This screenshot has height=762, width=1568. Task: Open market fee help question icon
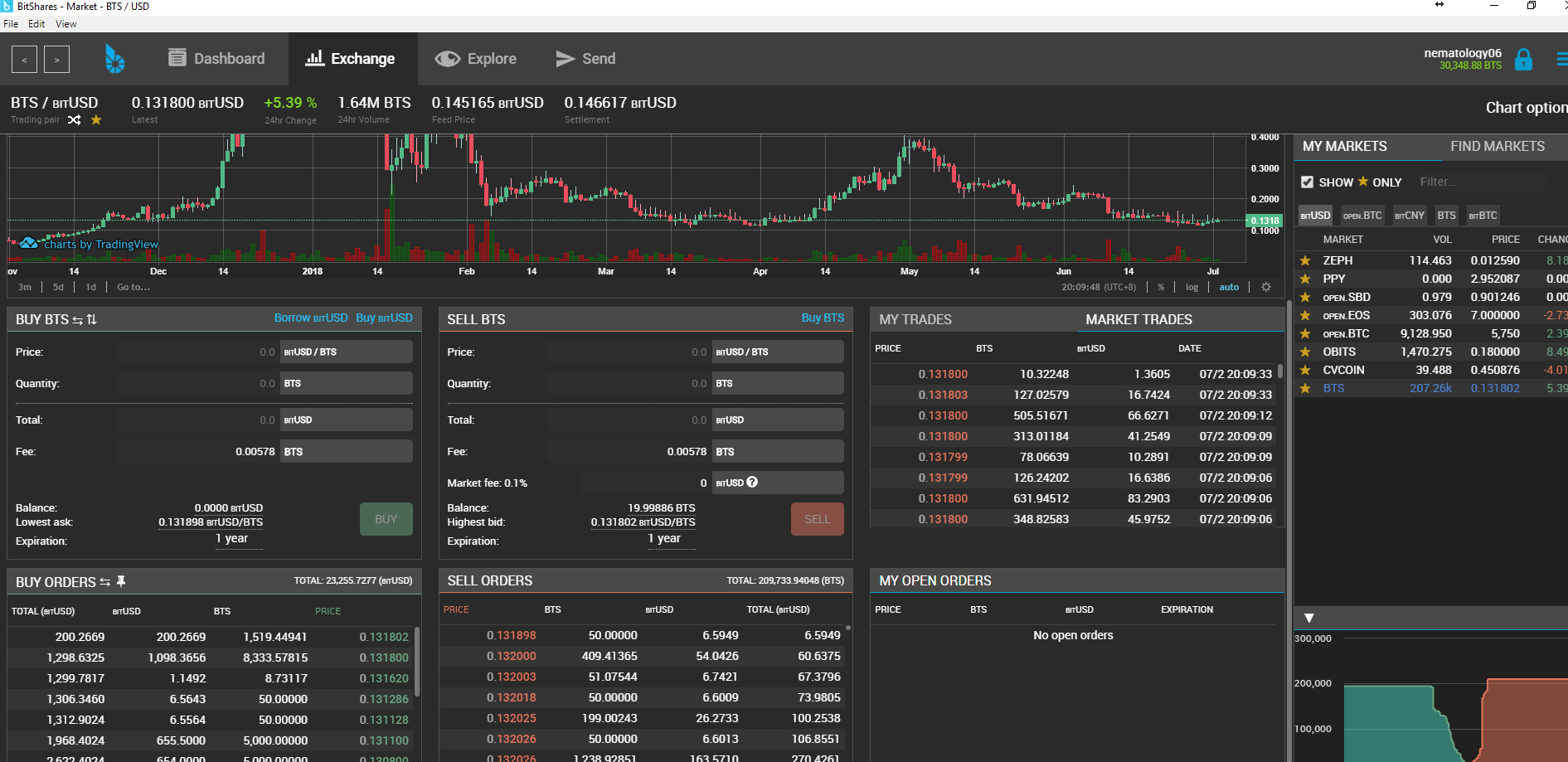pyautogui.click(x=752, y=482)
